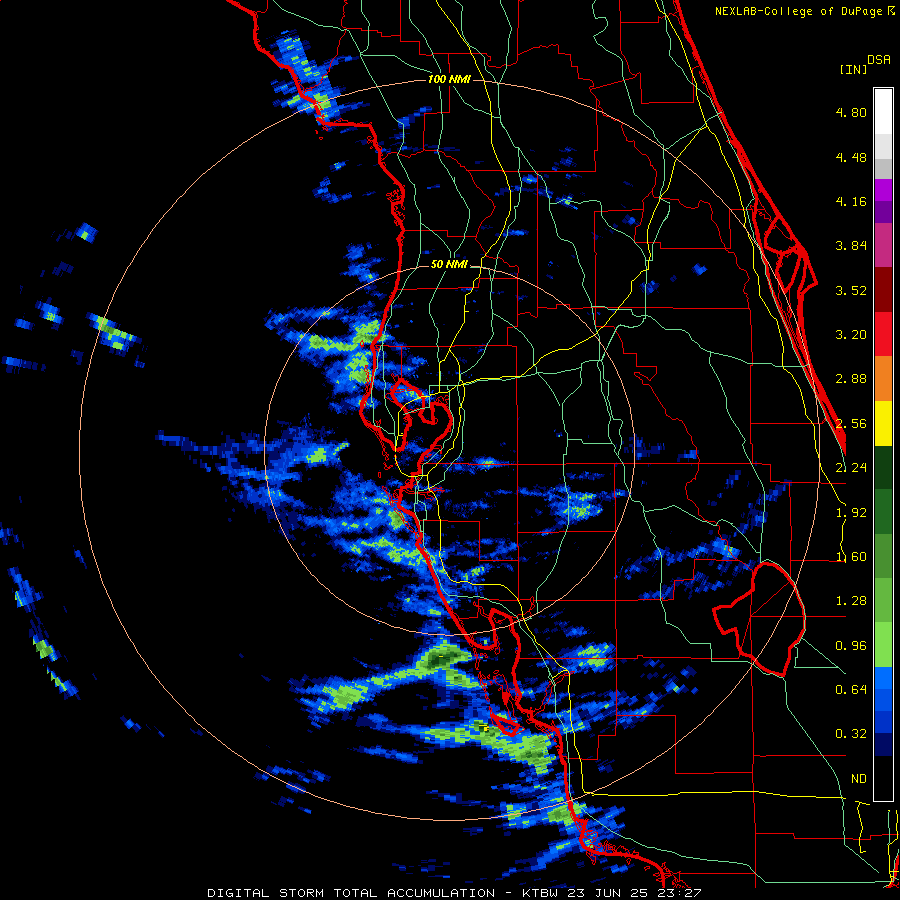
Task: Select the 1.92 legend value
Action: point(851,513)
